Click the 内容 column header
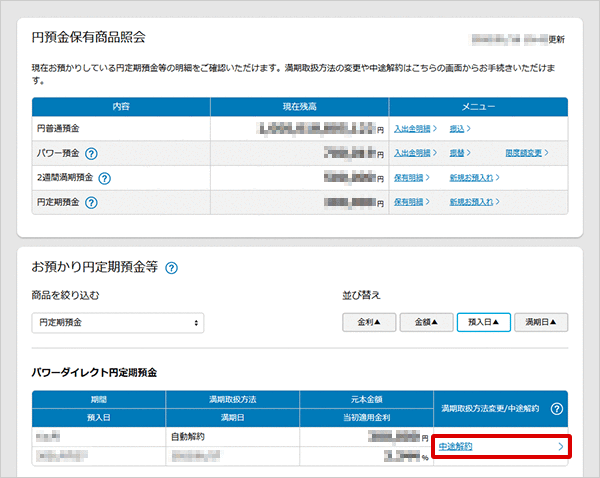This screenshot has width=600, height=478. coord(121,106)
